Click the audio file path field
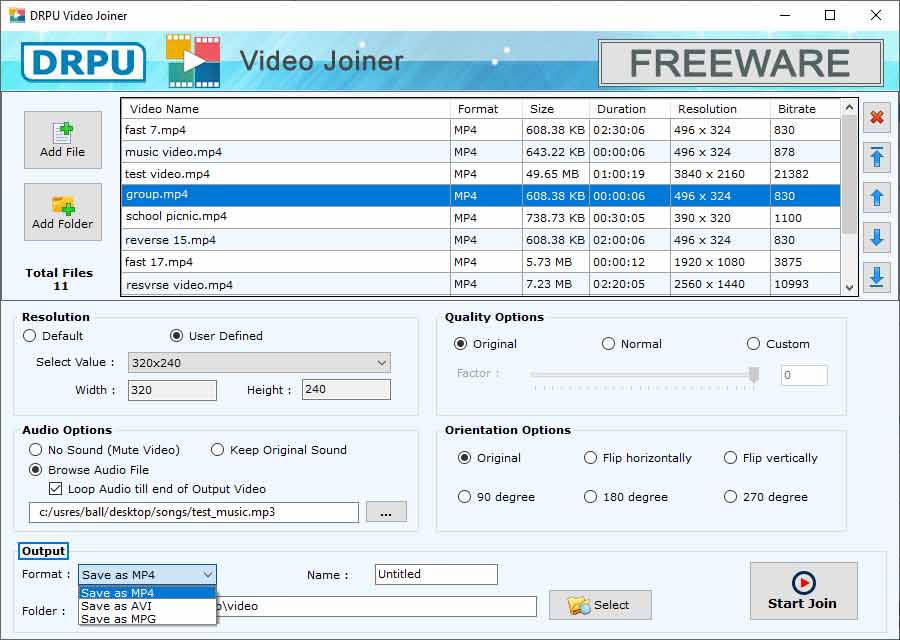This screenshot has width=900, height=640. click(x=194, y=512)
